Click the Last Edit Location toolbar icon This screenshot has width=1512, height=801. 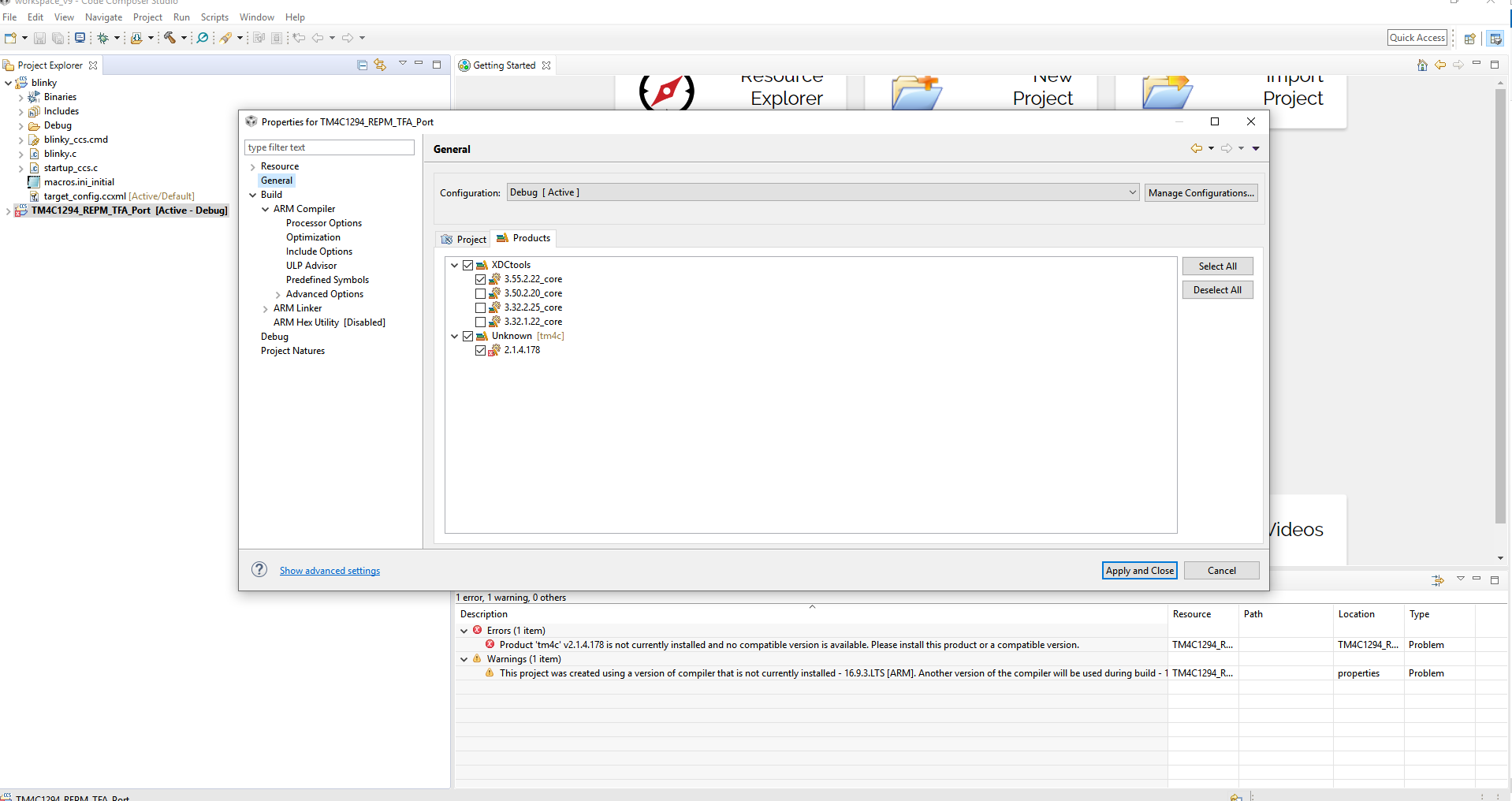coord(299,38)
